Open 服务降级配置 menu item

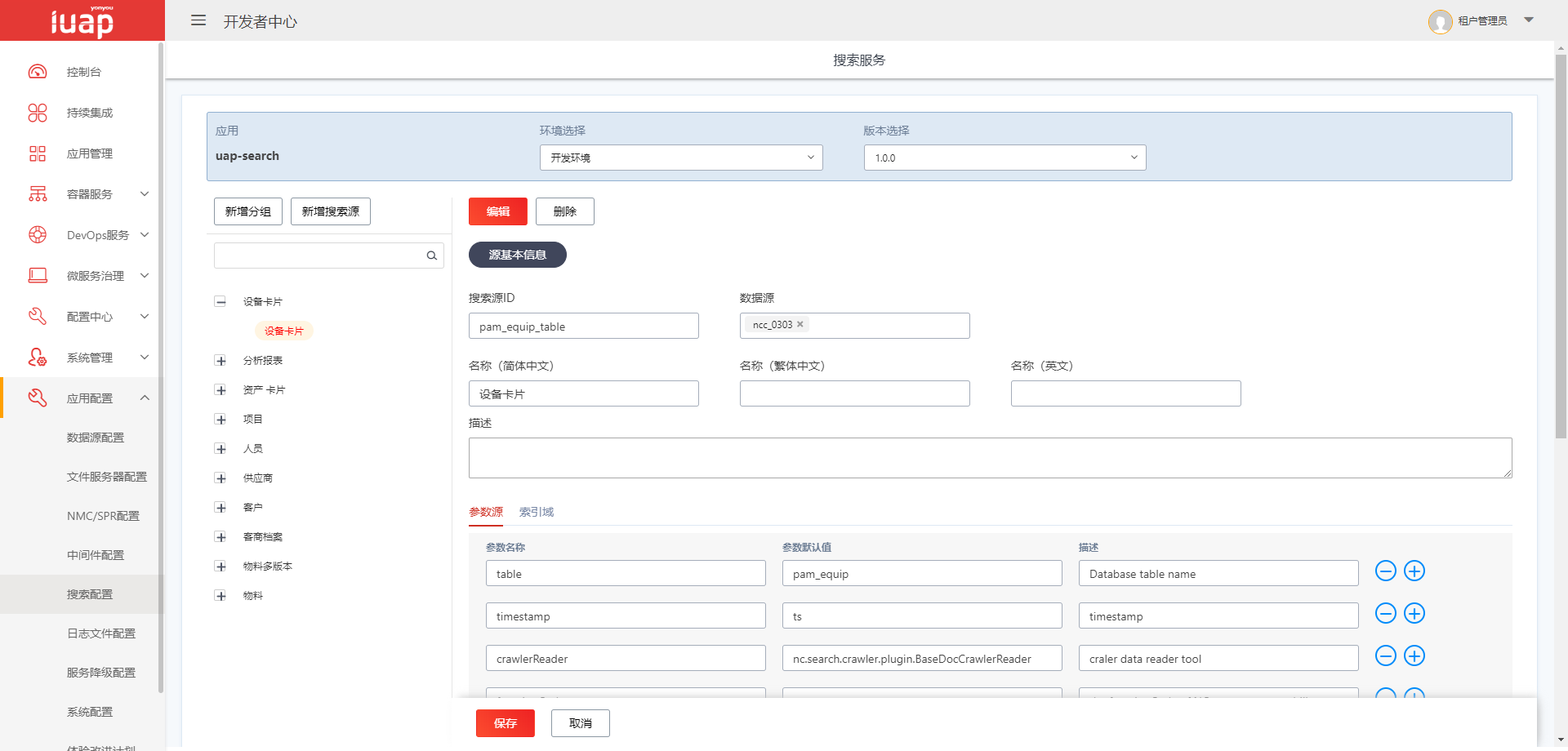point(101,673)
